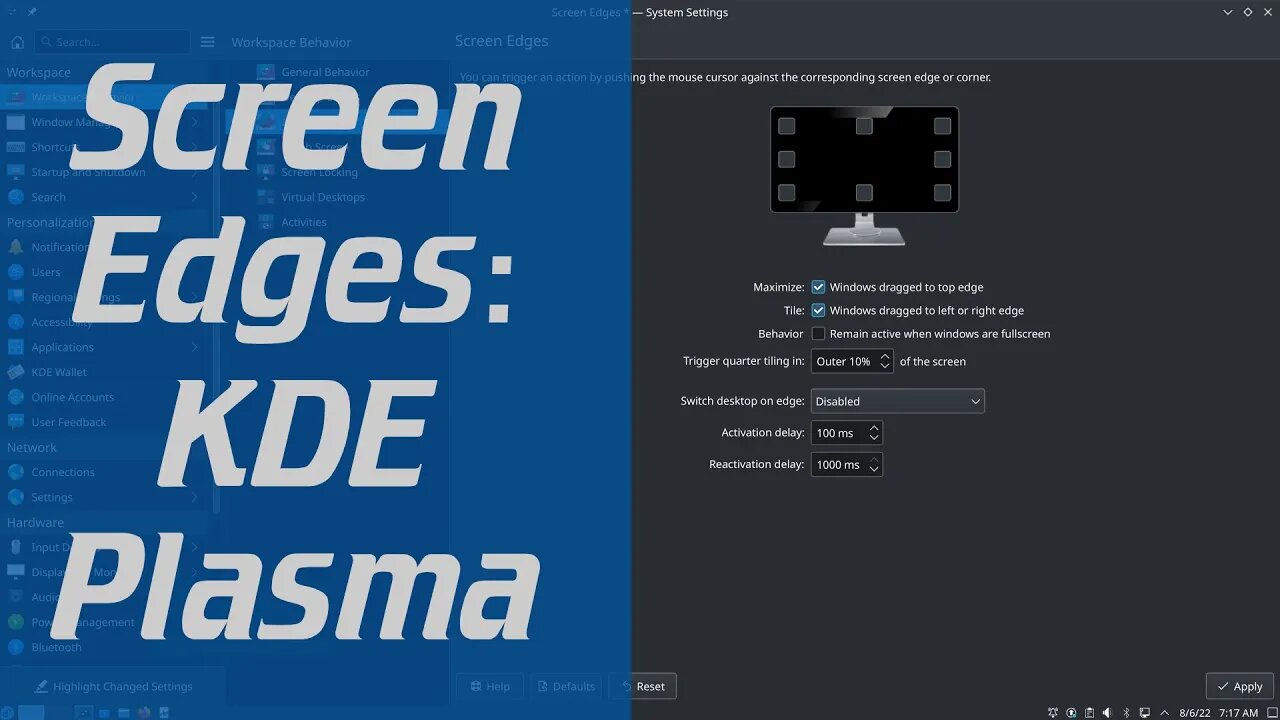The width and height of the screenshot is (1280, 720).
Task: Click the KDE Wallet icon in sidebar
Action: [15, 372]
